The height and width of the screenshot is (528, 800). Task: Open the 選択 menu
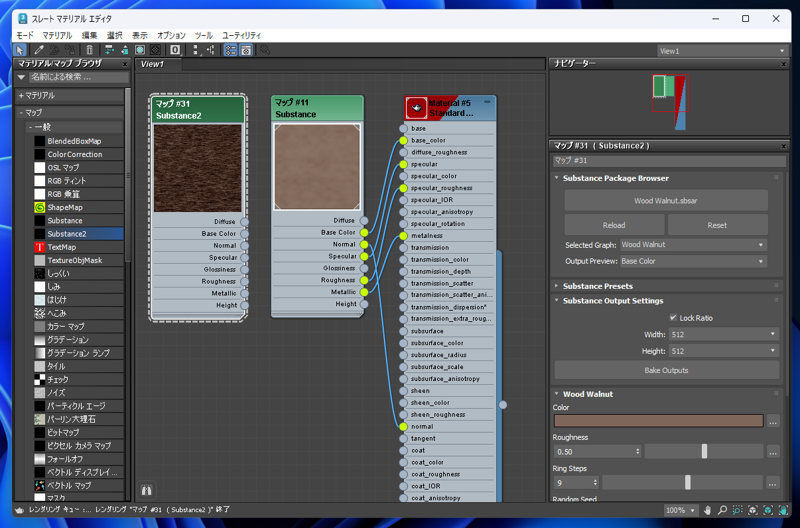click(x=115, y=35)
